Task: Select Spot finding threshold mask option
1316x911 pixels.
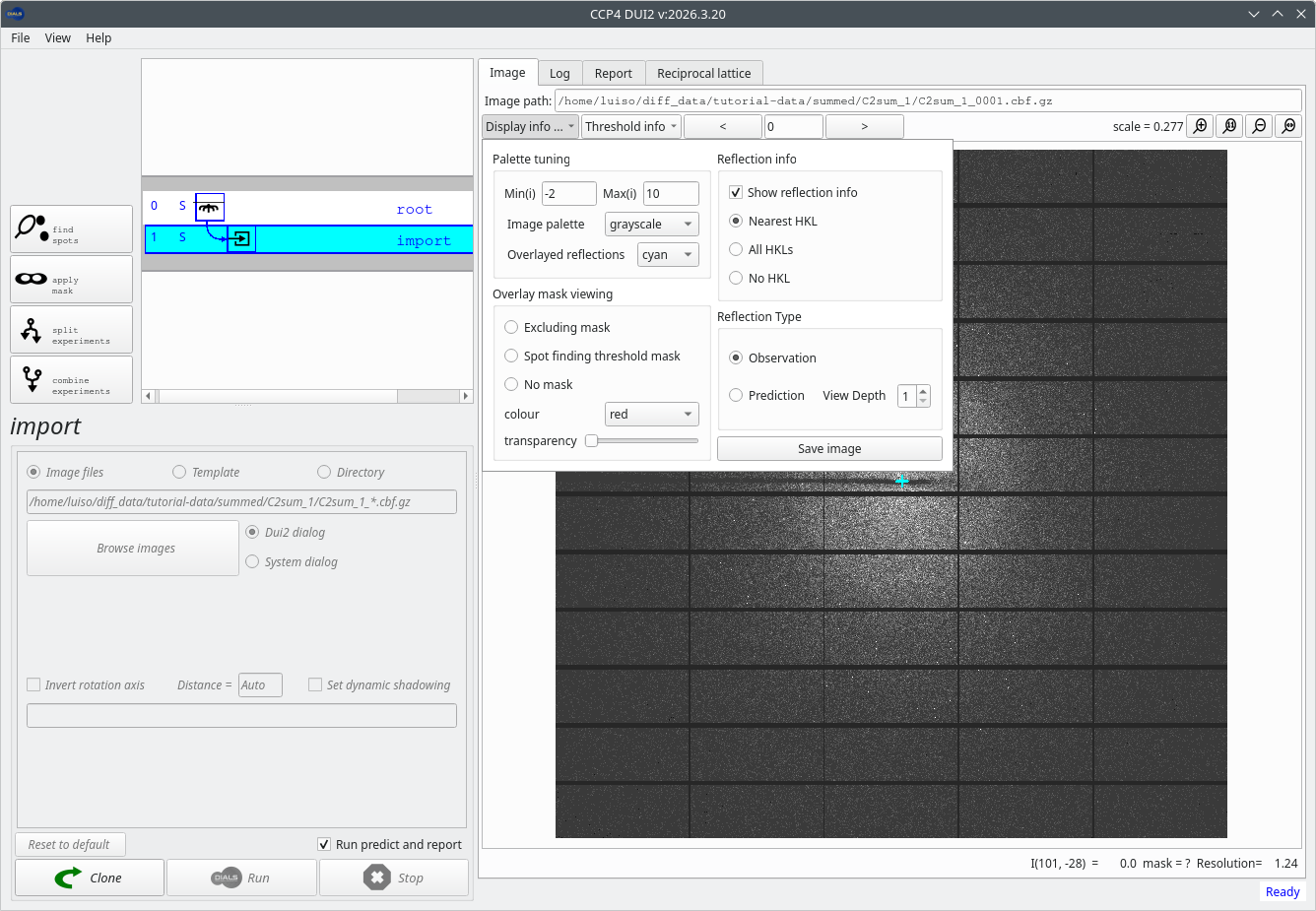Action: (511, 356)
